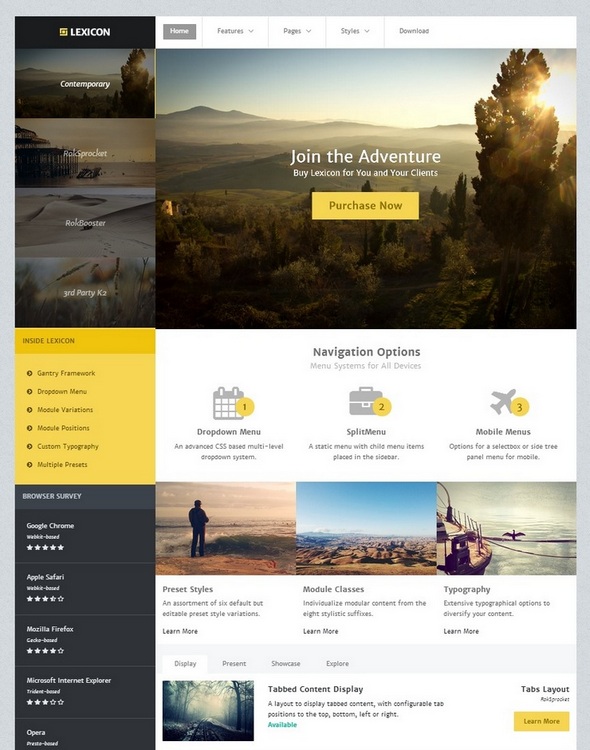Viewport: 590px width, 750px height.
Task: Click the briefcase icon above SplitMenu
Action: tap(365, 401)
